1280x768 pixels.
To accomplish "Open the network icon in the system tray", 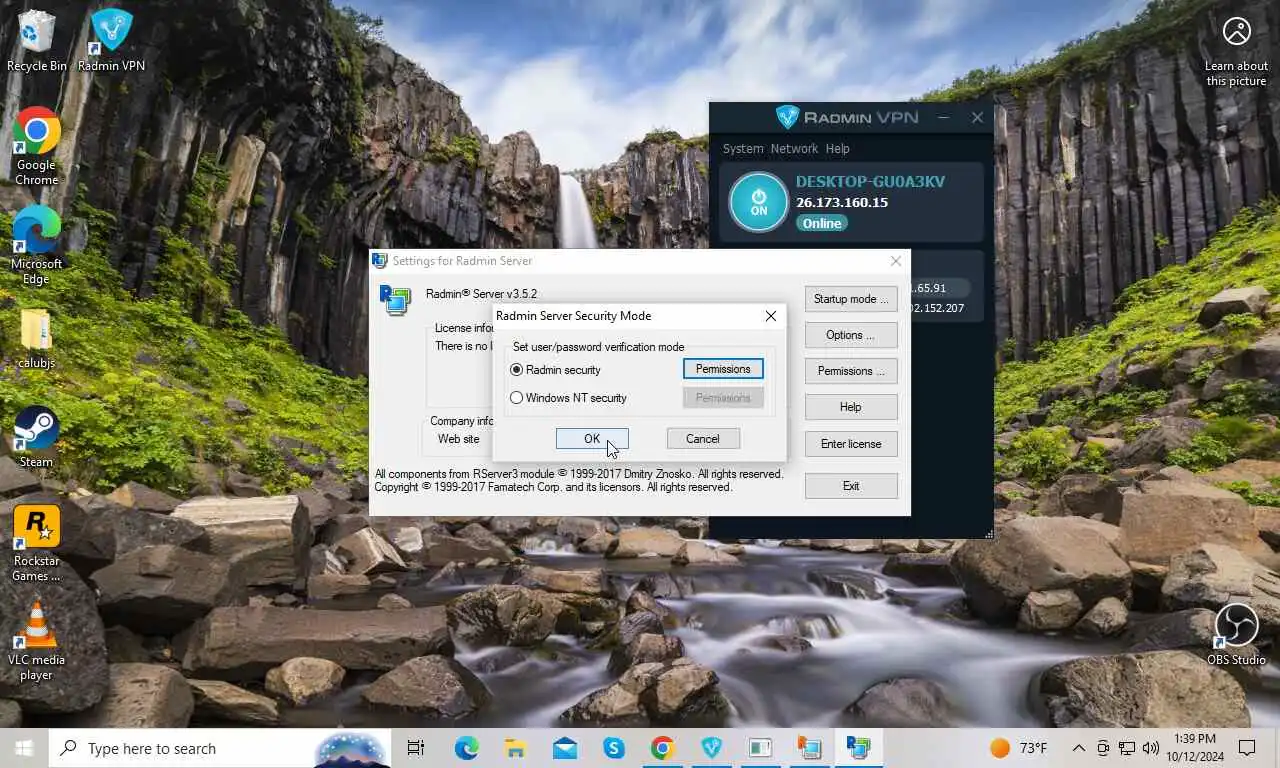I will tap(1127, 748).
